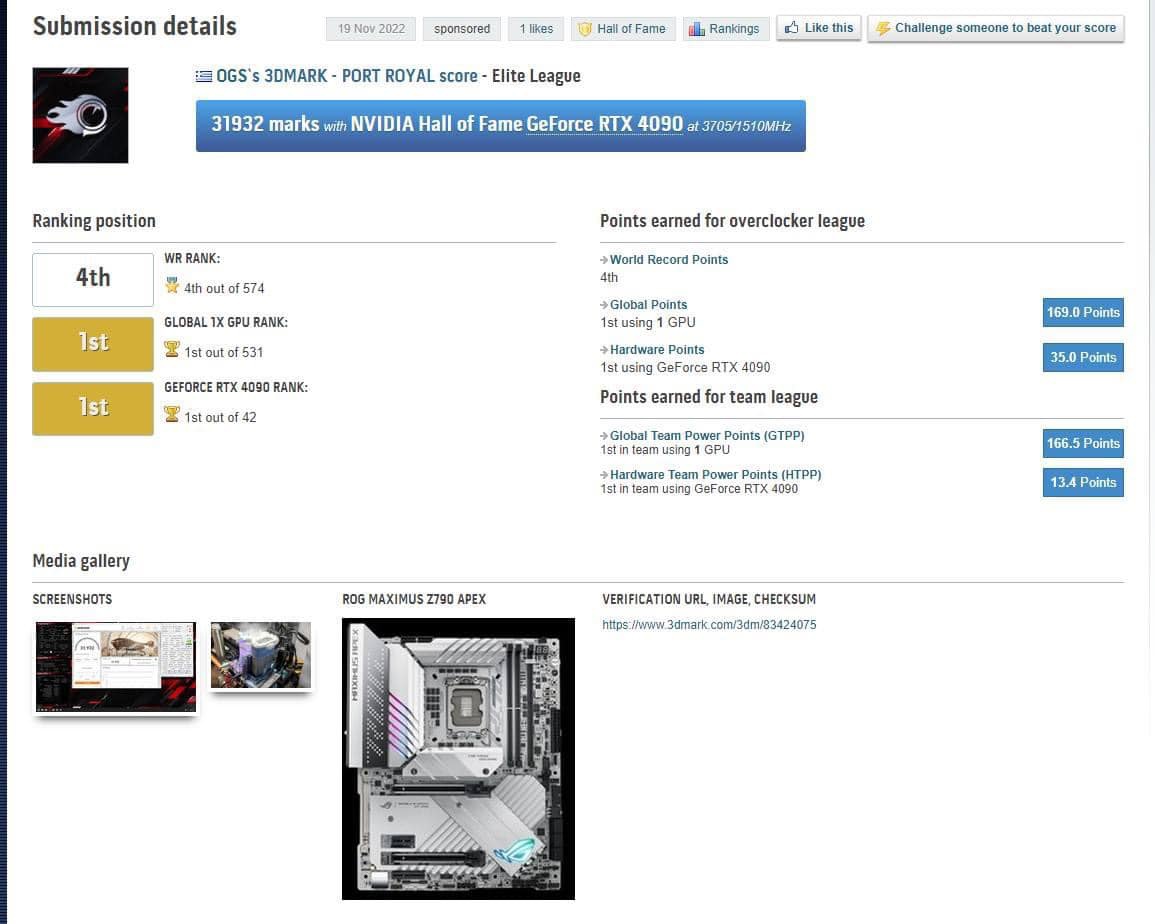Open the 3DMark benchmark screenshot thumbnail
Viewport: 1155px width, 924px height.
(116, 666)
